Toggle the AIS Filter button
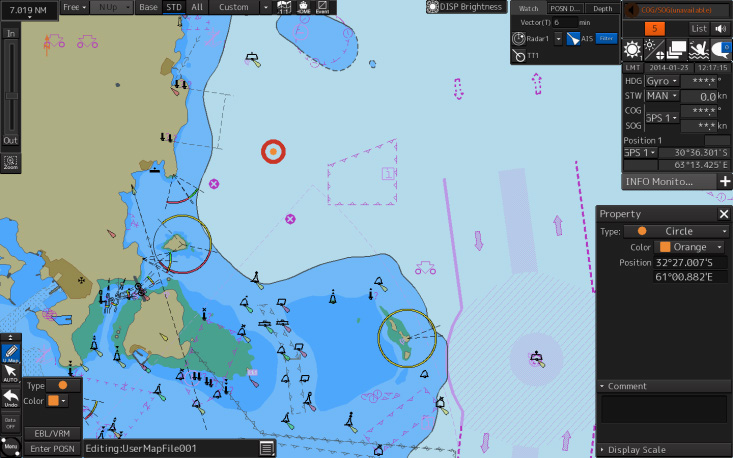This screenshot has width=733, height=458. pos(606,38)
